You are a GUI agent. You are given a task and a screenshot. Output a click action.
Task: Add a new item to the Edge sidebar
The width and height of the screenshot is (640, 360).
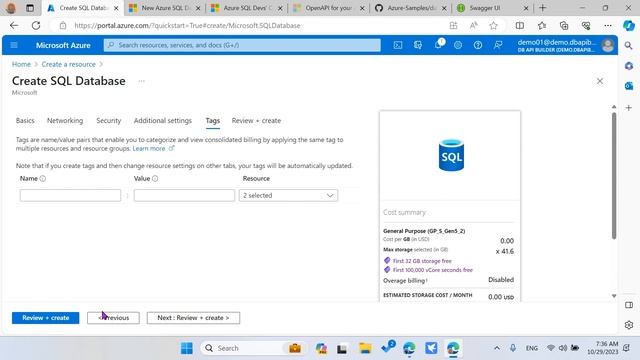tap(629, 108)
